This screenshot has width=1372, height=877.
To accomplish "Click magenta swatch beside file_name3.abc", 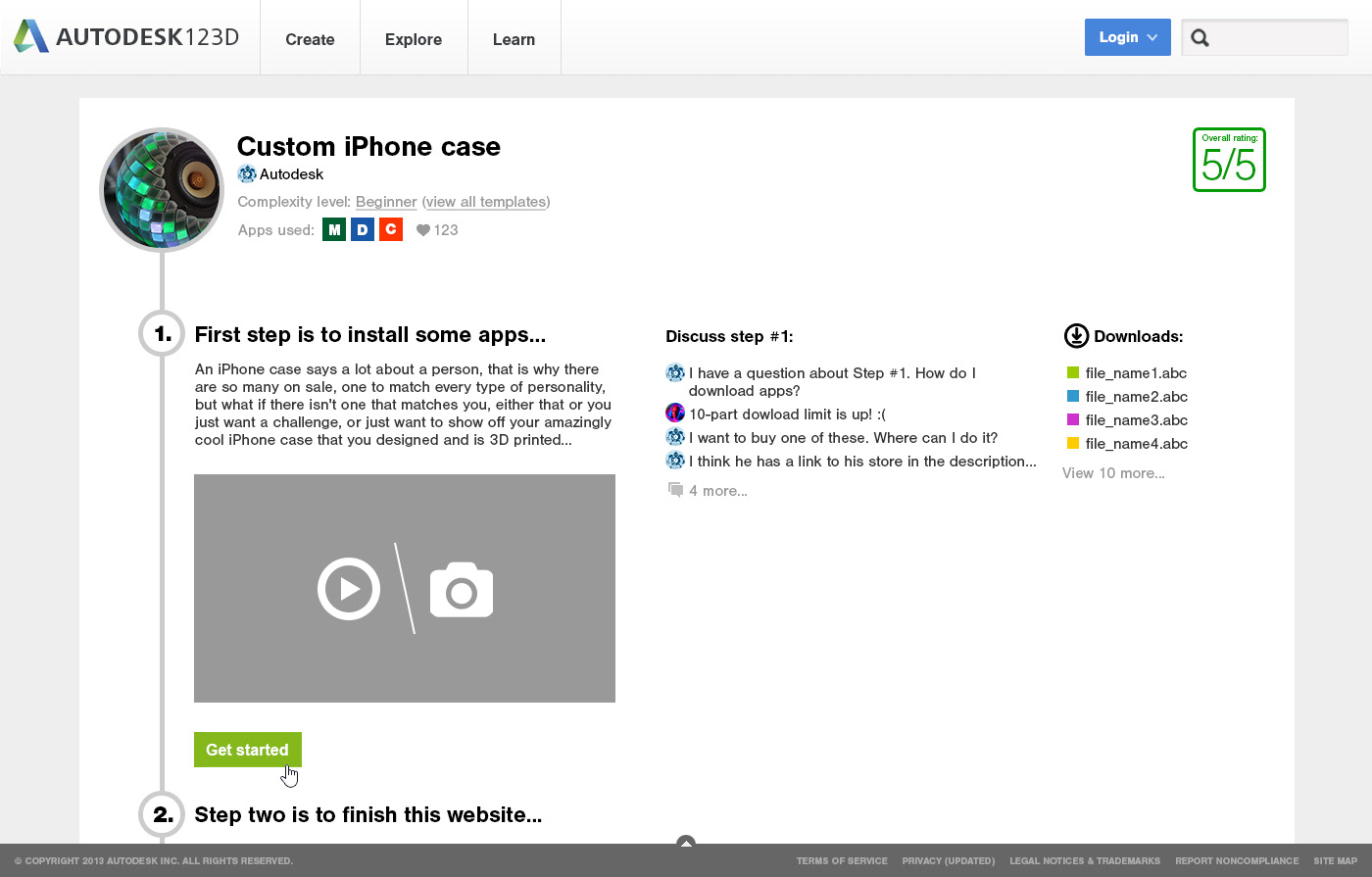I will coord(1073,419).
